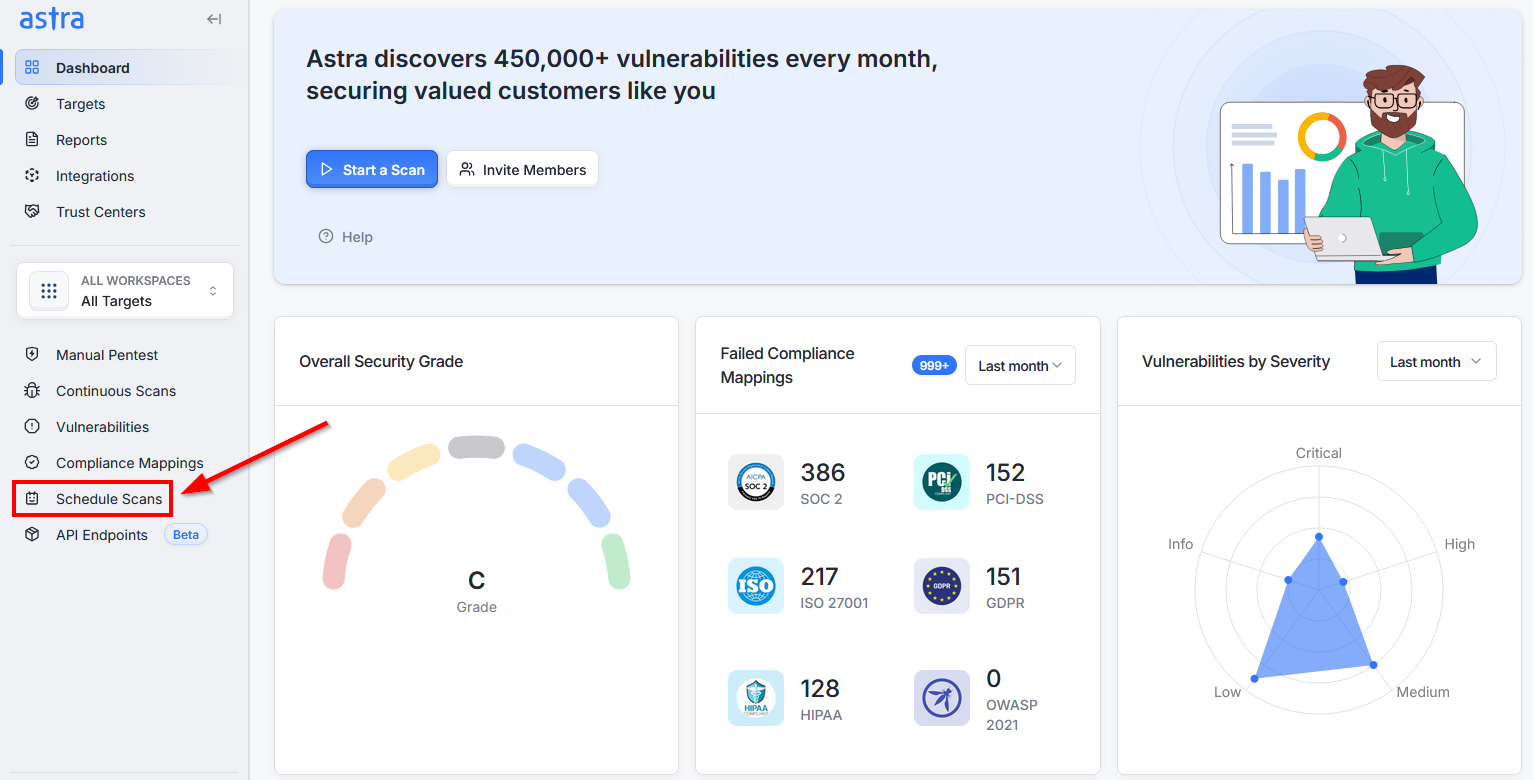
Task: Click the SOC 2 compliance badge
Action: [756, 482]
